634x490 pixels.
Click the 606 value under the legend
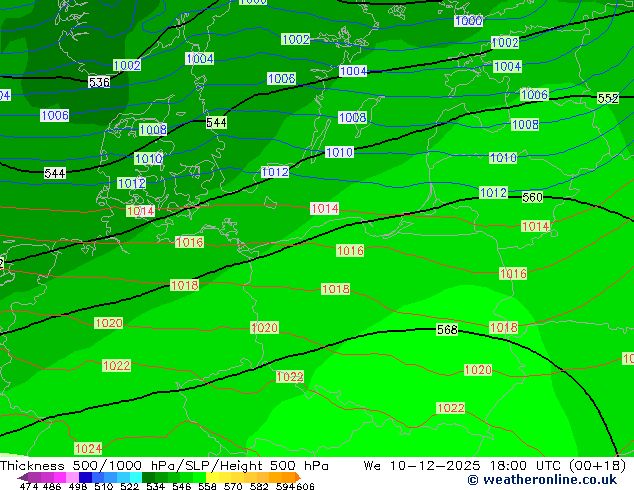pyautogui.click(x=304, y=486)
